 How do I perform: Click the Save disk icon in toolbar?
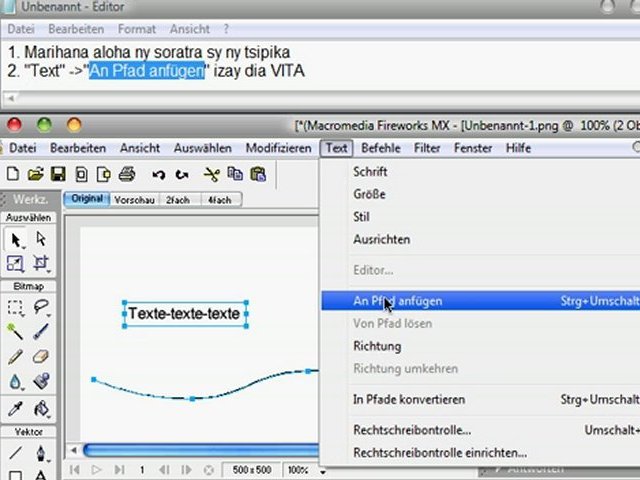[x=58, y=173]
